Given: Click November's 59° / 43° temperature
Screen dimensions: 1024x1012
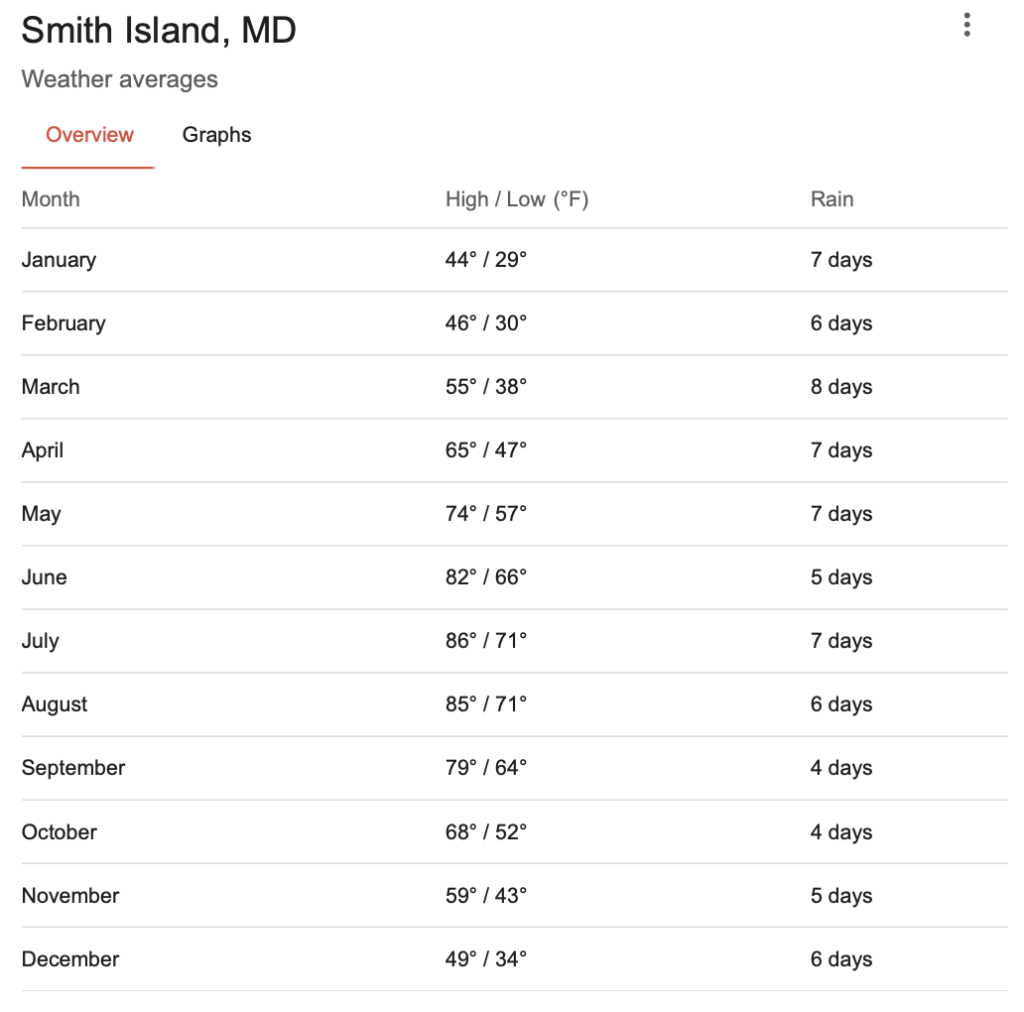Looking at the screenshot, I should (486, 896).
